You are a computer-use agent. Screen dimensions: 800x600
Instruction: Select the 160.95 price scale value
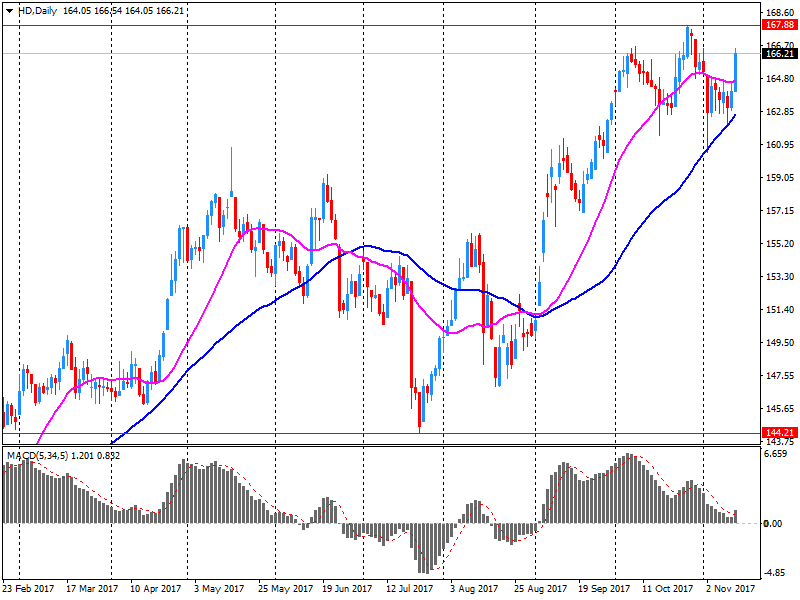780,145
